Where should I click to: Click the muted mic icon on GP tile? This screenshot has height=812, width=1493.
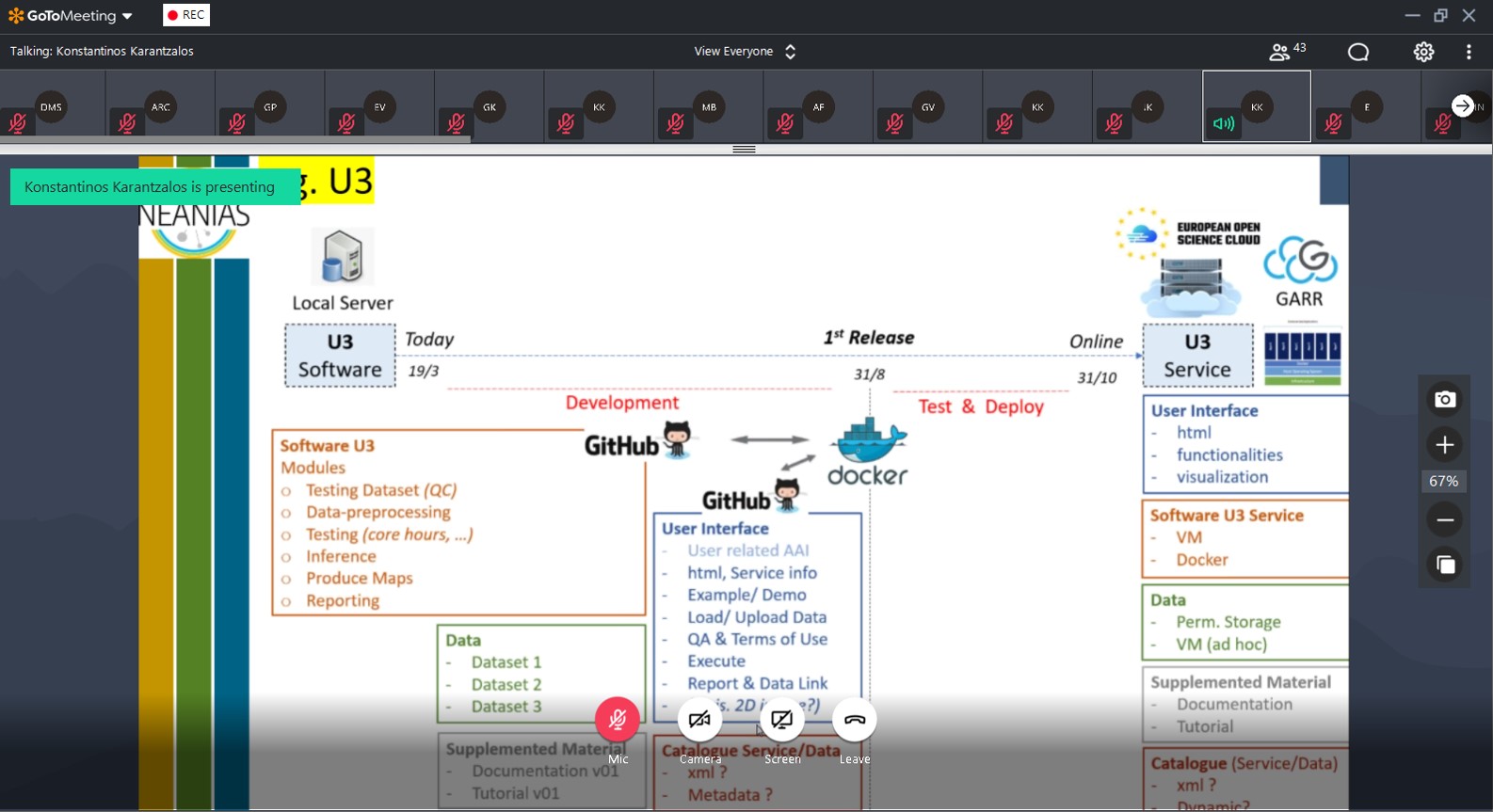237,122
